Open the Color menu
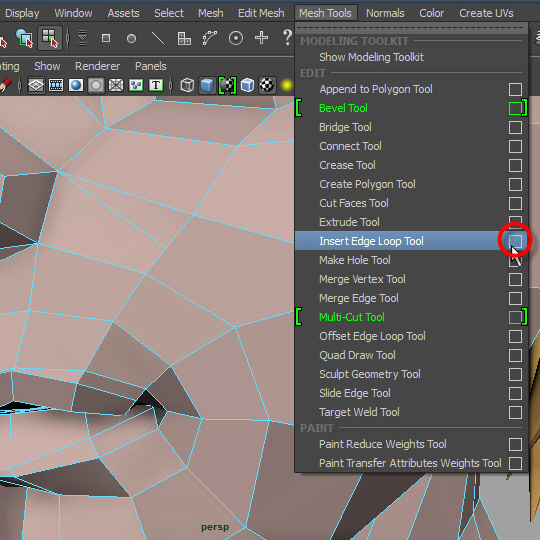 pyautogui.click(x=432, y=13)
